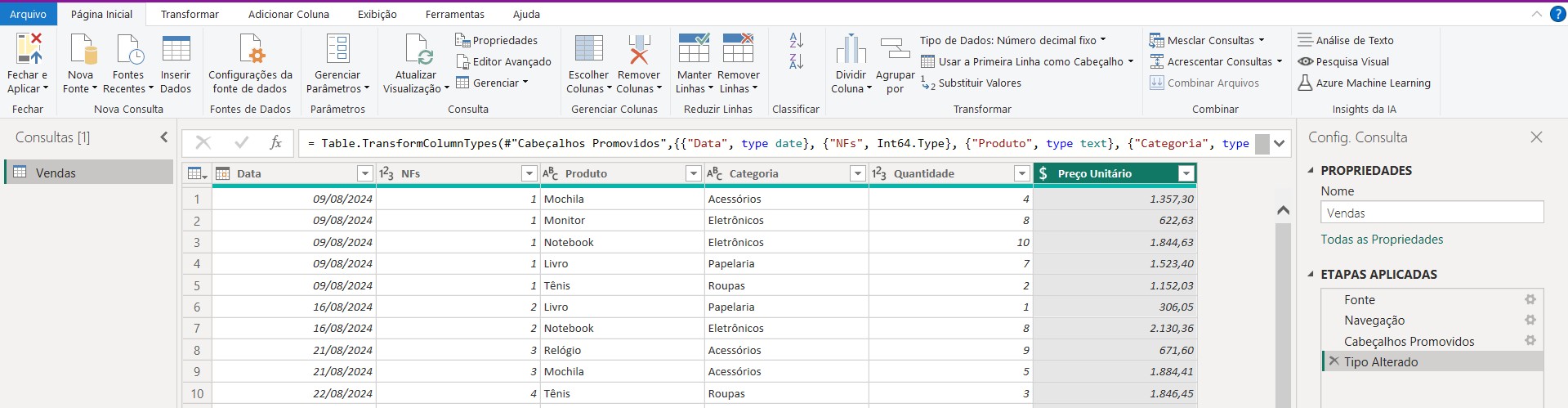Click the Dividir Coluna icon
The image size is (1568, 408).
point(851,49)
